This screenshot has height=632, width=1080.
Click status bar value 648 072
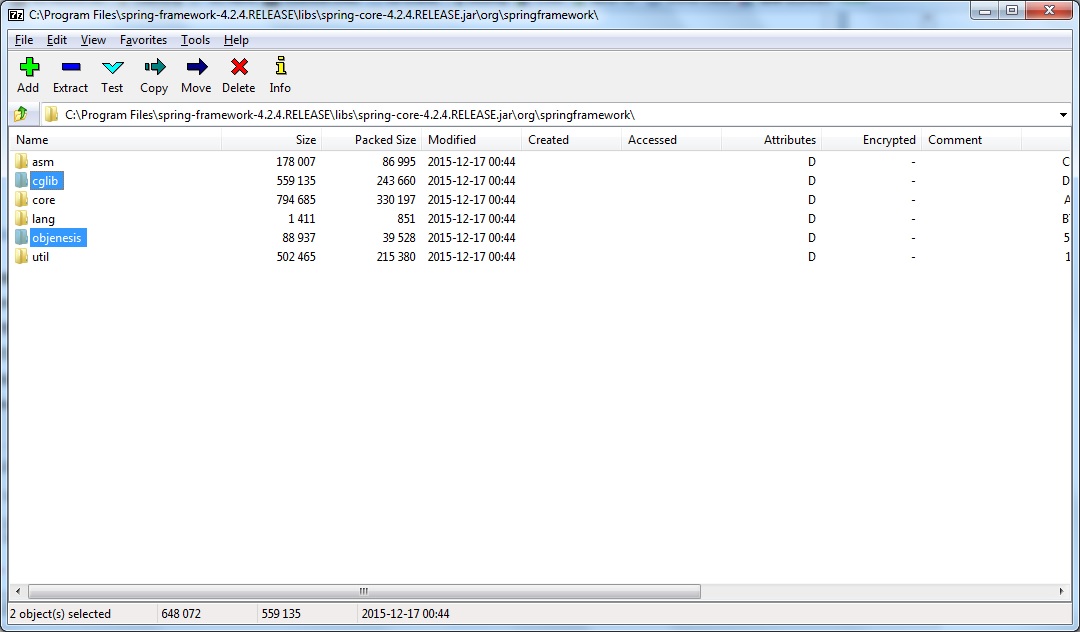coord(181,613)
